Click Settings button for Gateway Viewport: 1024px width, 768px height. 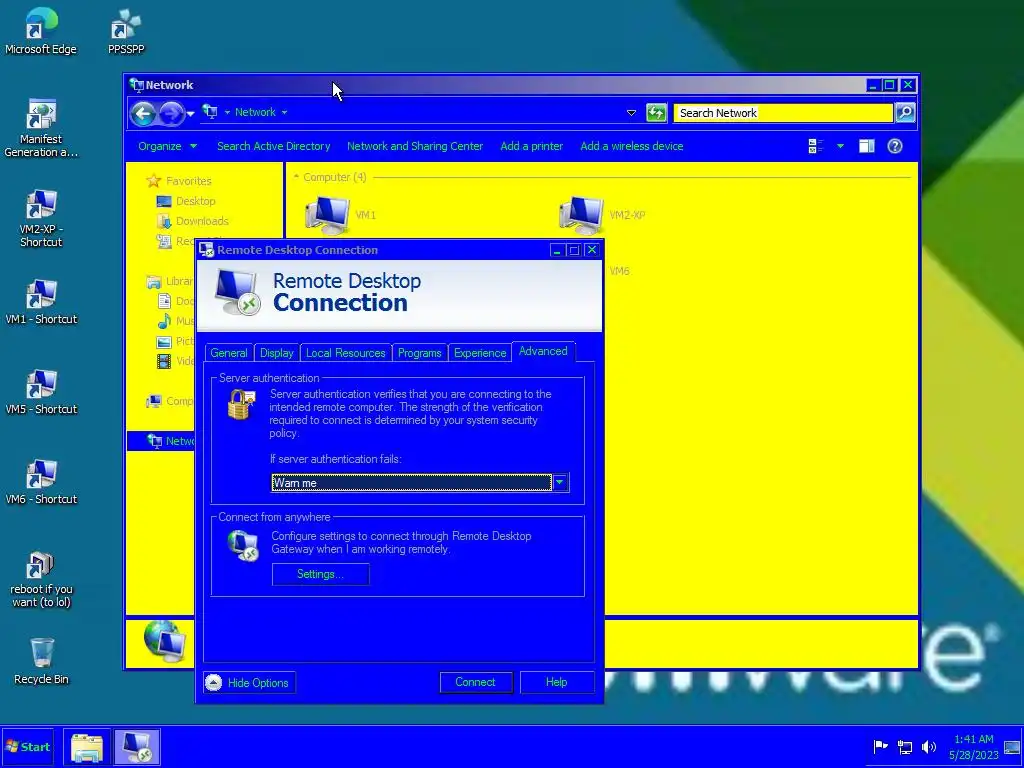321,574
